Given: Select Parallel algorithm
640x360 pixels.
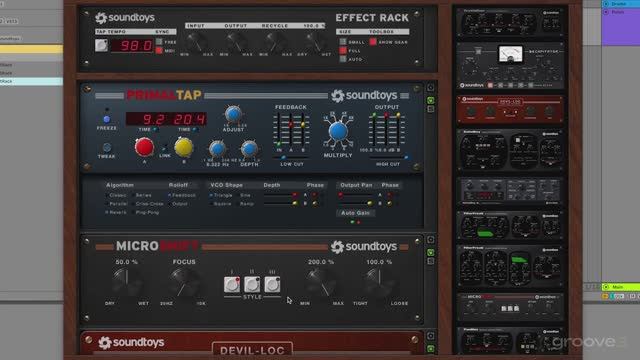Looking at the screenshot, I should [116, 204].
